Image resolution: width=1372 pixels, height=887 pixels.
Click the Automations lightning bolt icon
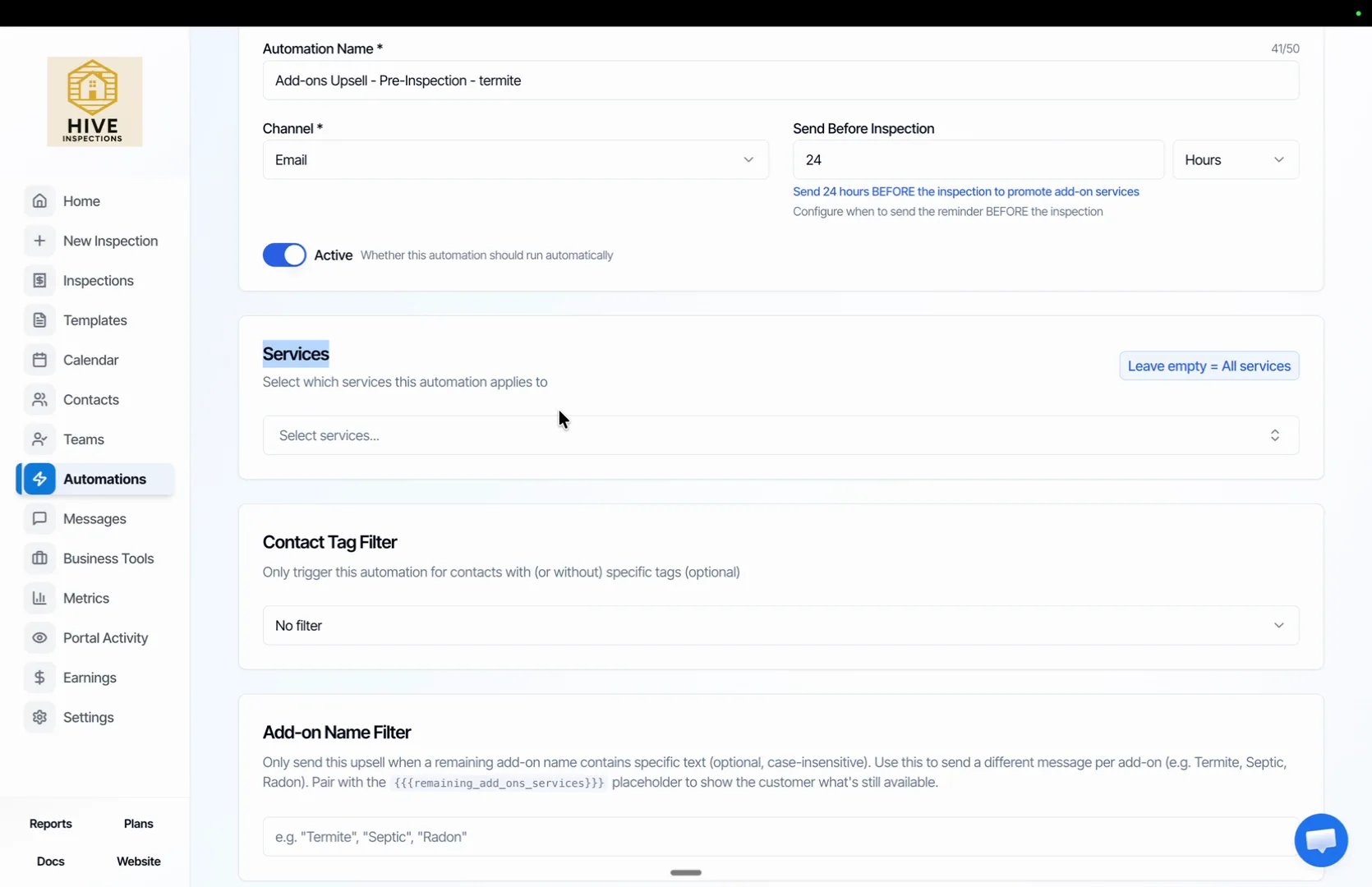tap(39, 479)
